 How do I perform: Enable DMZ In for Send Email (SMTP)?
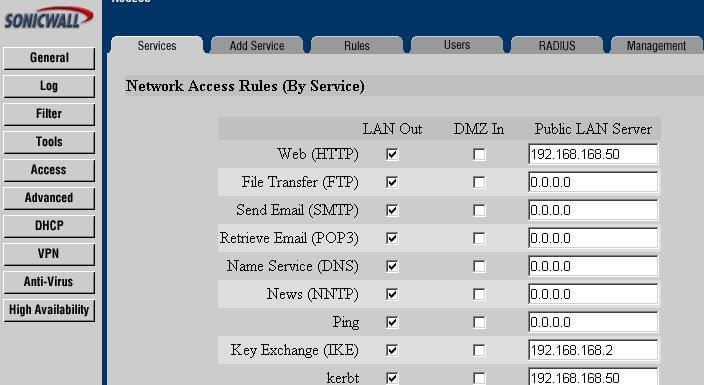point(479,210)
